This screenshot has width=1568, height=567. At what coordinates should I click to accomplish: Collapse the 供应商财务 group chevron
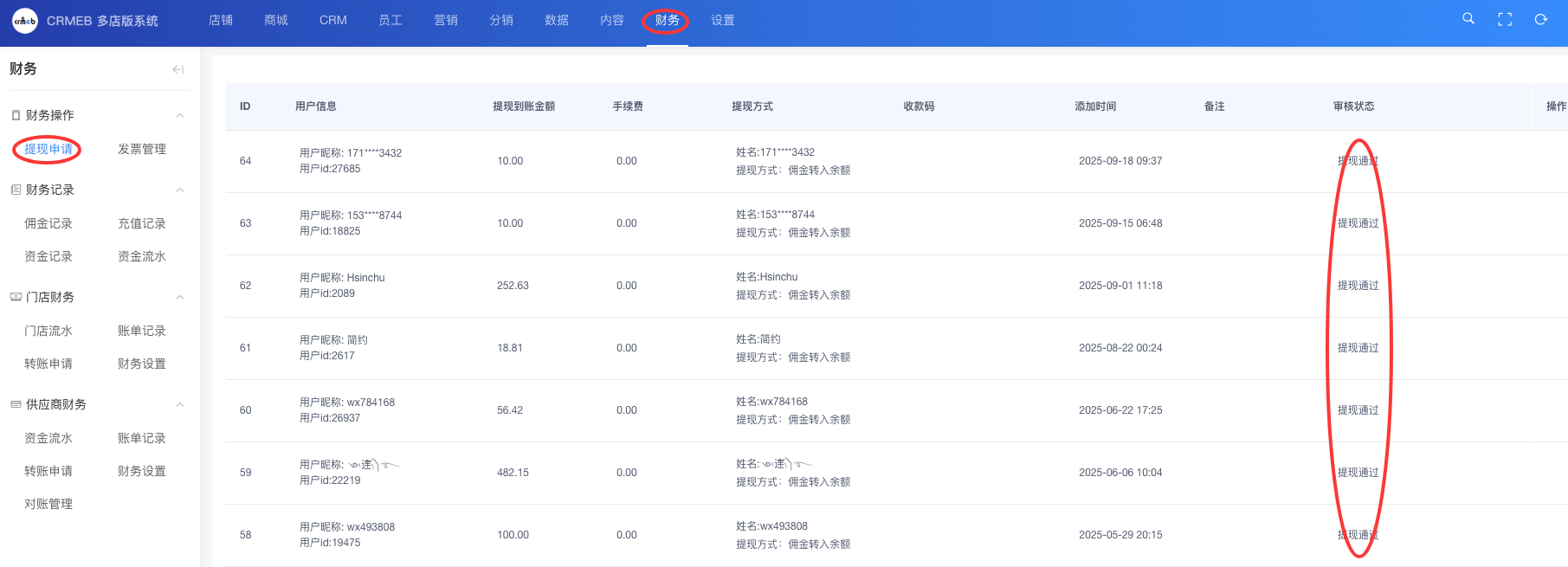pyautogui.click(x=180, y=404)
